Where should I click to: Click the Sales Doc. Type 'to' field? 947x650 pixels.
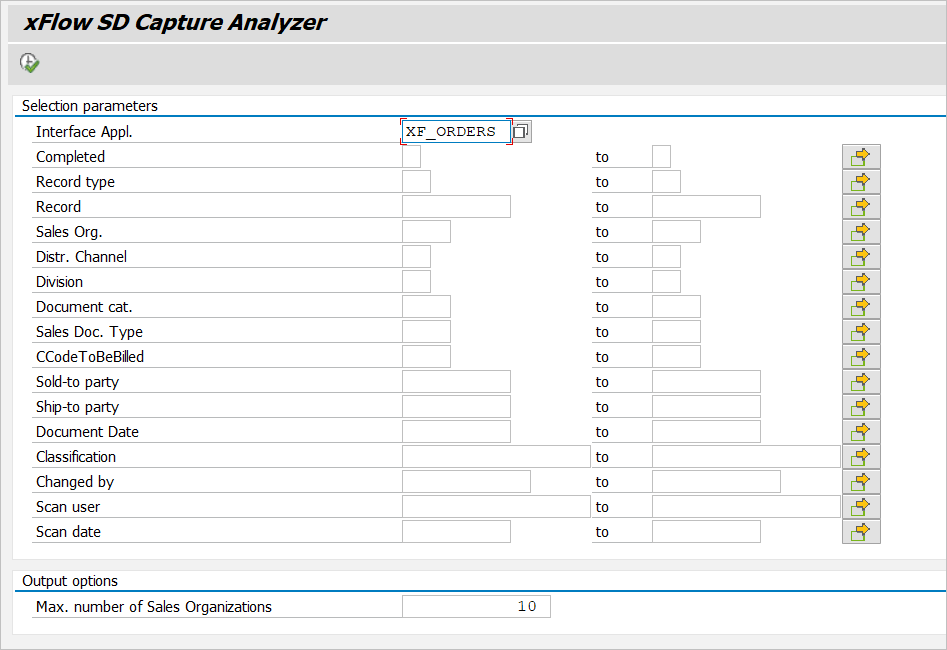676,332
